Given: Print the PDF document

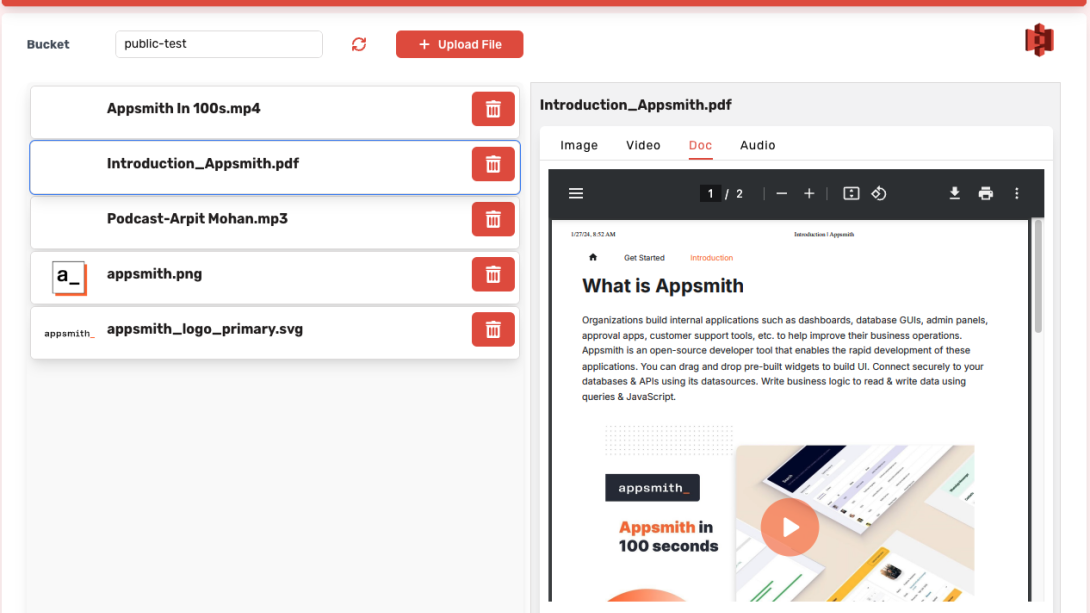Looking at the screenshot, I should click(x=986, y=193).
